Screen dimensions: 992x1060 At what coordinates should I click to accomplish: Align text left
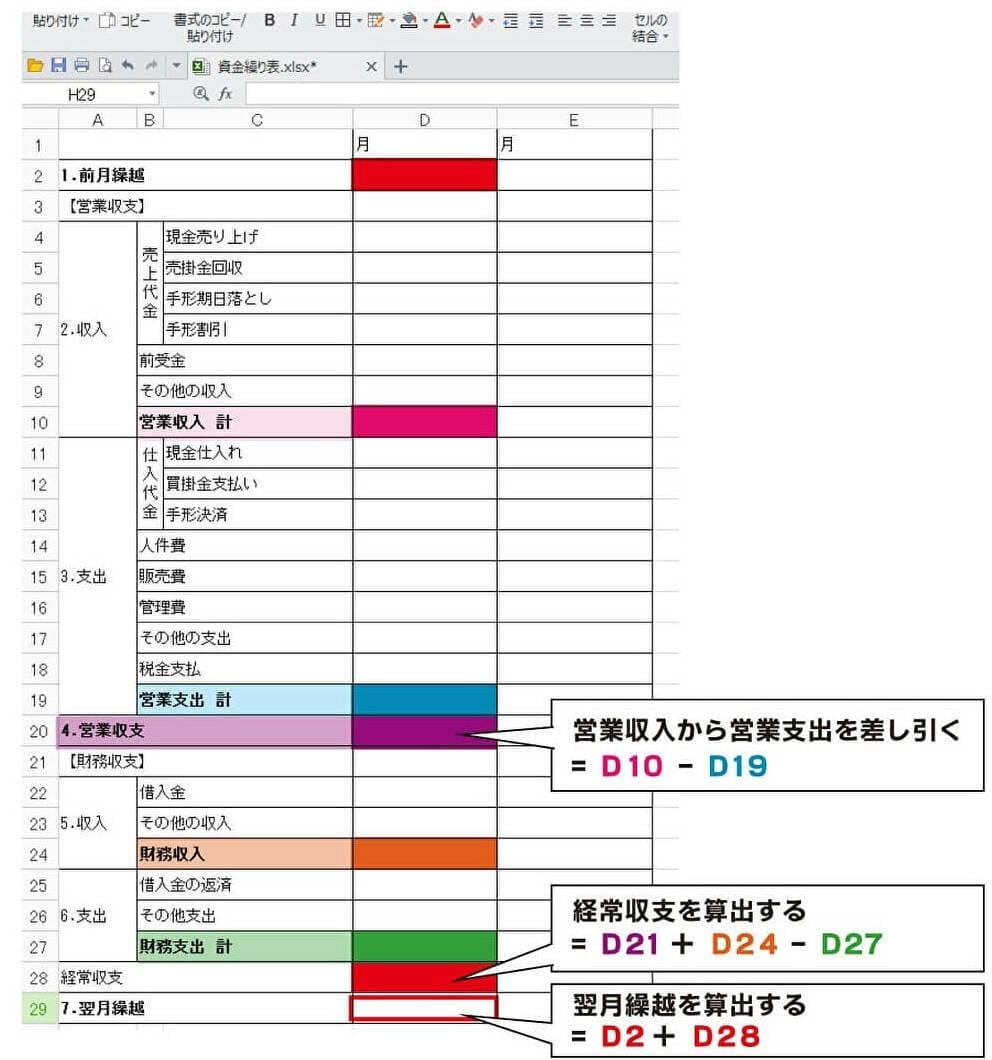(564, 21)
